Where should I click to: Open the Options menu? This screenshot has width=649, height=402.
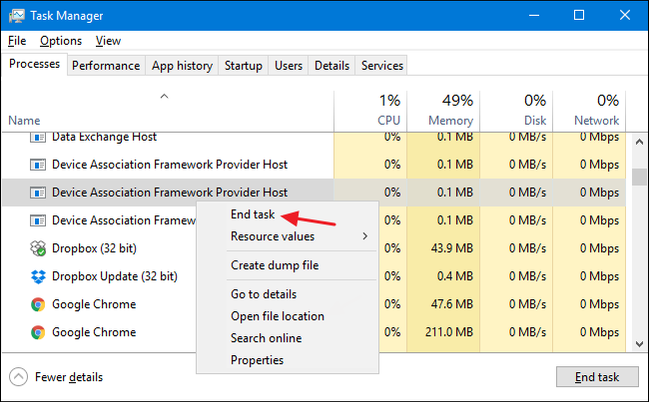[61, 41]
